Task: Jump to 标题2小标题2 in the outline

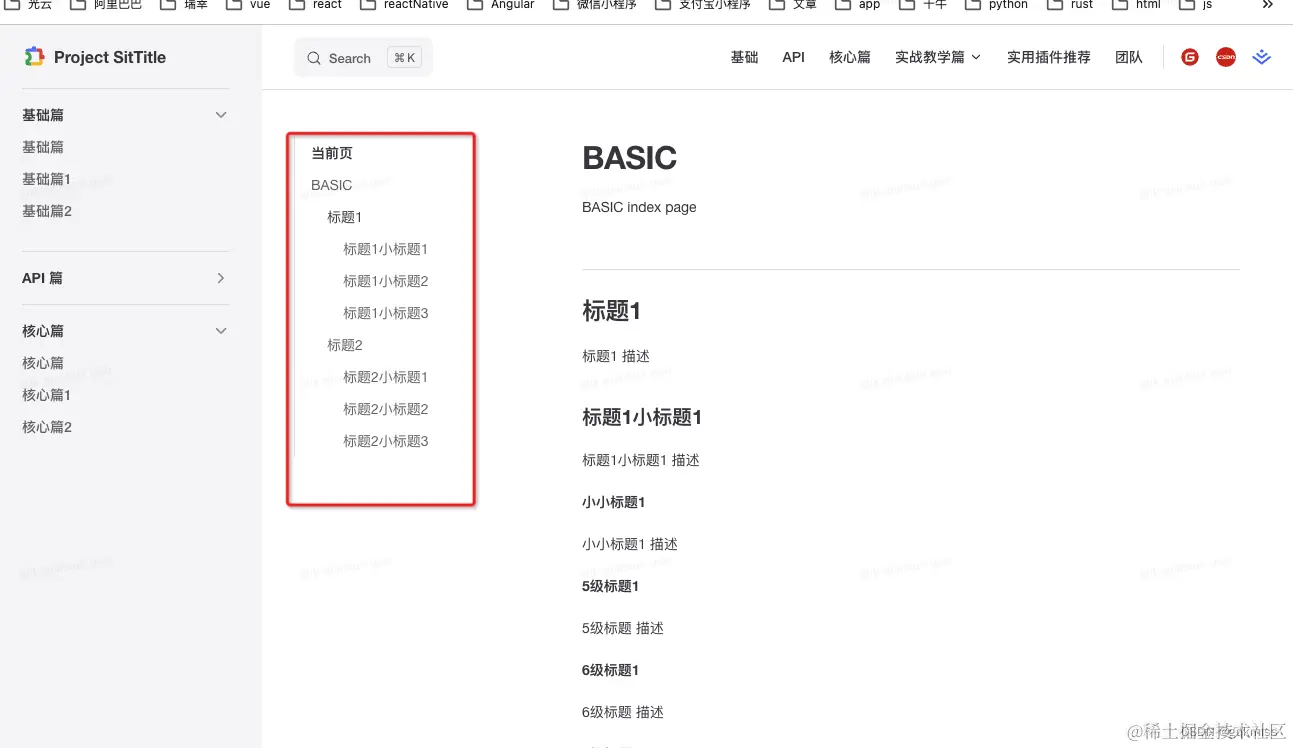Action: [386, 409]
